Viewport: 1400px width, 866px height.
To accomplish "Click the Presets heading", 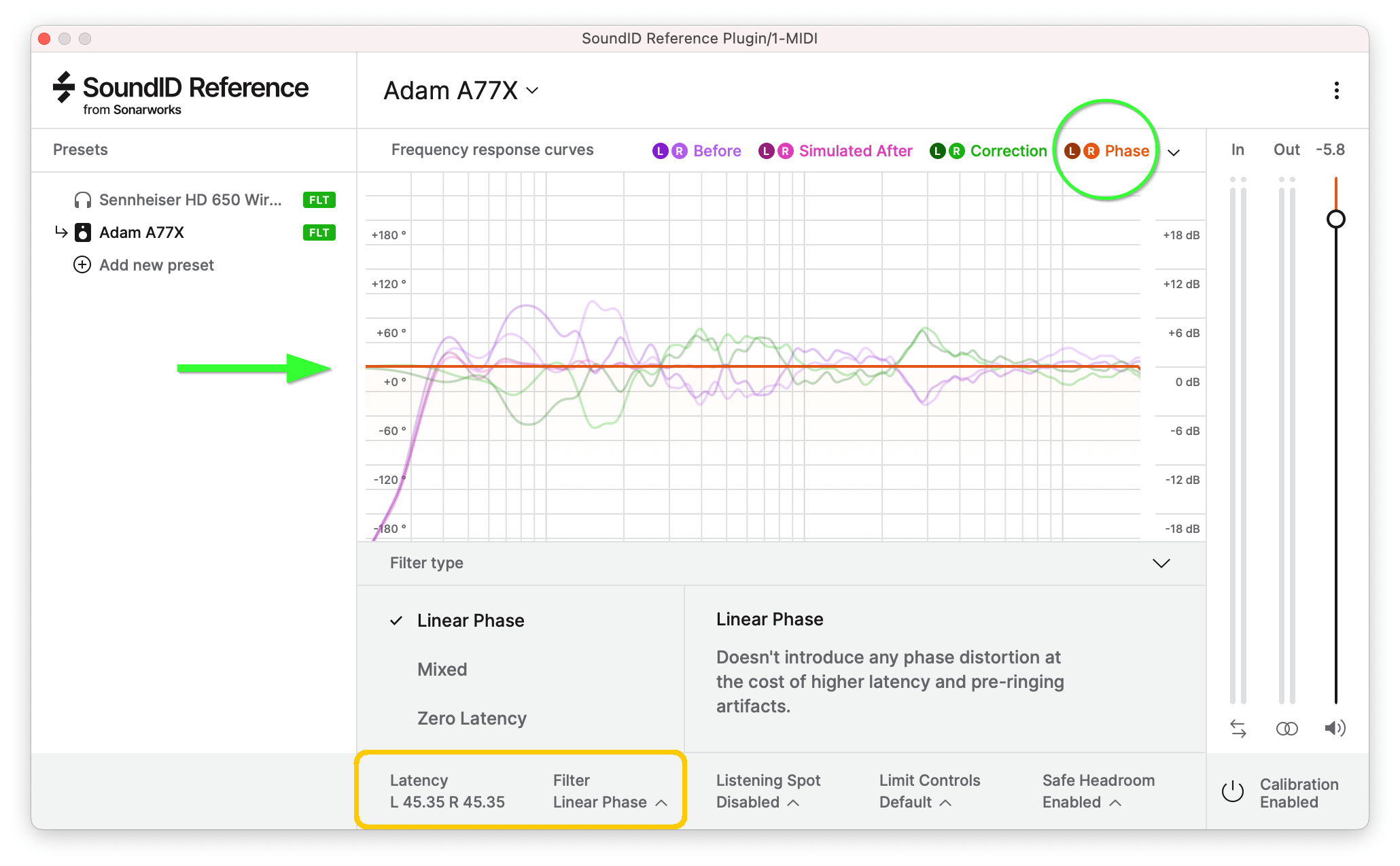I will pos(80,150).
